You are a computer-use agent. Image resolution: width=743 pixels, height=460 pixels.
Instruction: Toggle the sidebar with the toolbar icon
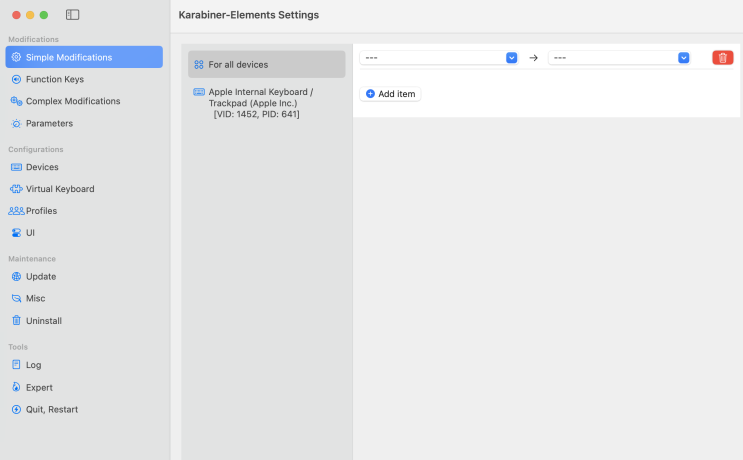(72, 15)
